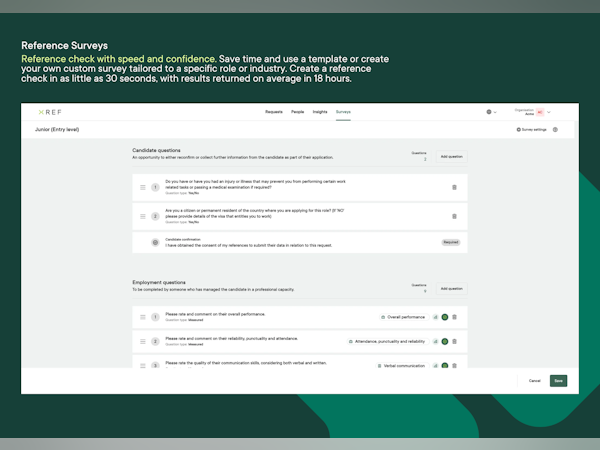
Task: Open the Verbal communication competency tag
Action: (402, 366)
